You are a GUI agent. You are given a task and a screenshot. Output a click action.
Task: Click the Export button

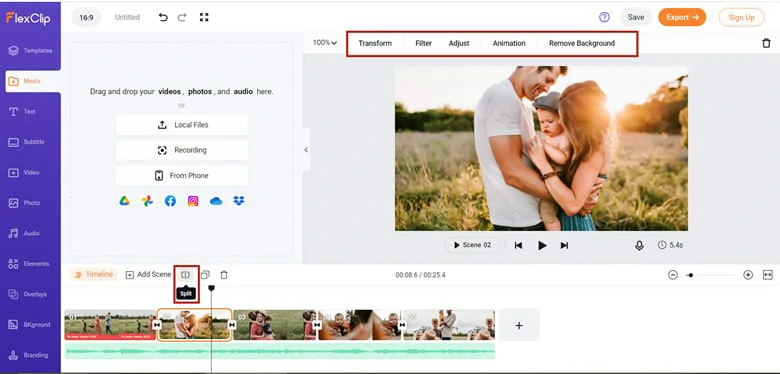click(682, 17)
